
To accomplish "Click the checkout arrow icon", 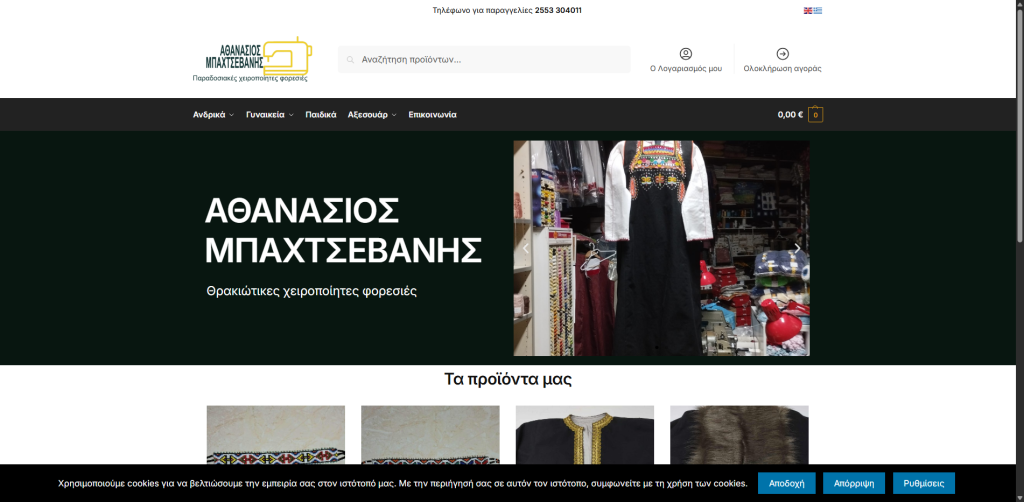I will 782,54.
